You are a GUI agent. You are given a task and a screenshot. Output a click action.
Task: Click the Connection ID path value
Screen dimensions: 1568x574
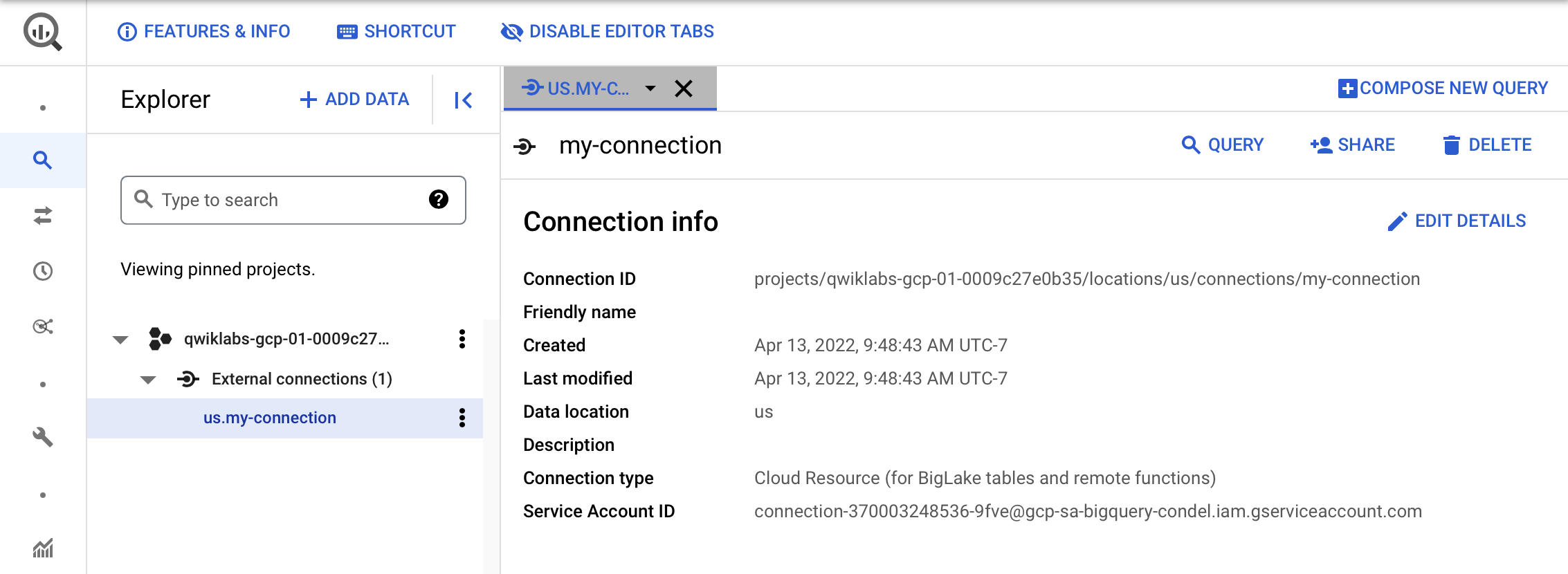point(1087,279)
